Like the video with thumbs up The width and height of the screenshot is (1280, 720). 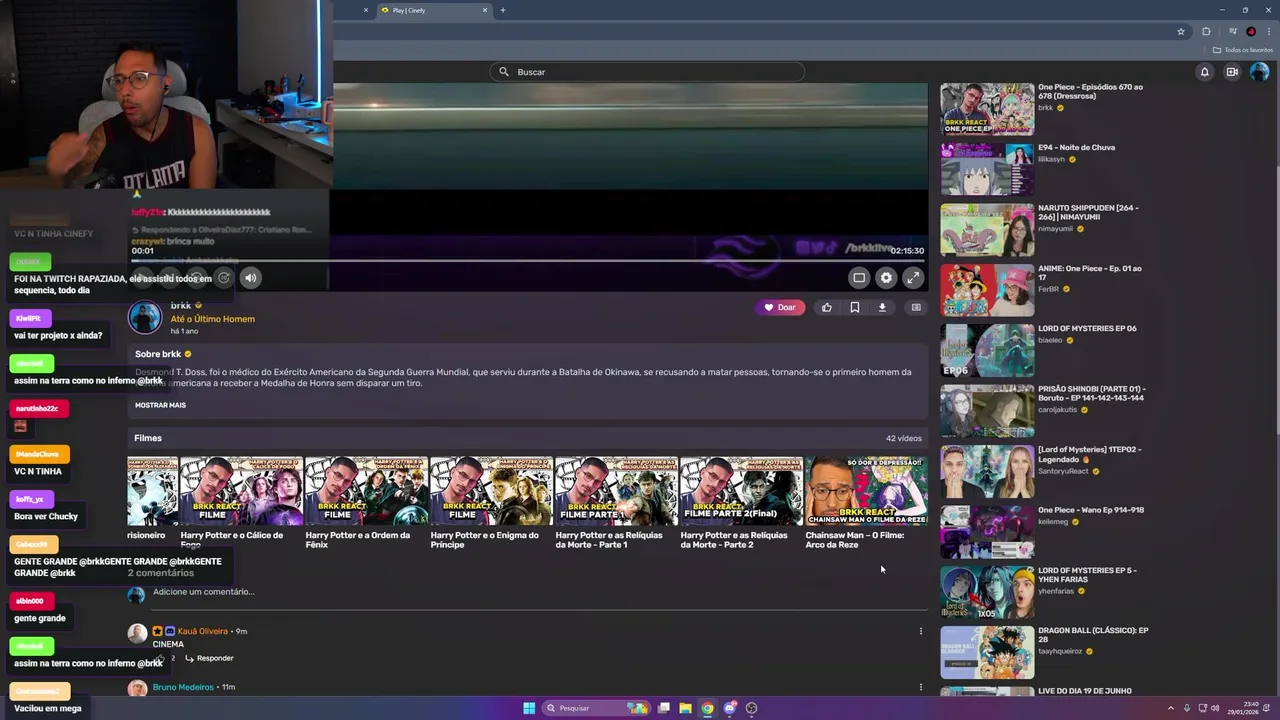pos(827,307)
